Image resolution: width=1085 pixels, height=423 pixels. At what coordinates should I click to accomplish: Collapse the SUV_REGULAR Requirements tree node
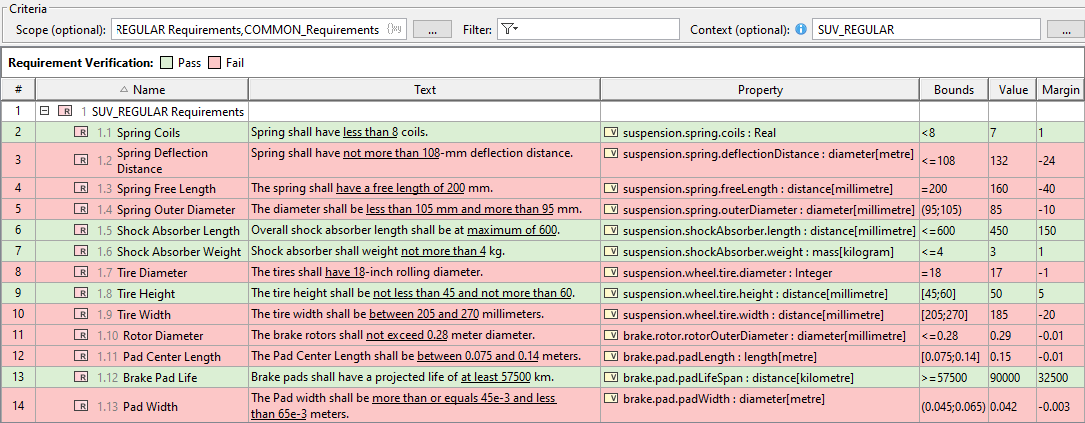point(45,111)
